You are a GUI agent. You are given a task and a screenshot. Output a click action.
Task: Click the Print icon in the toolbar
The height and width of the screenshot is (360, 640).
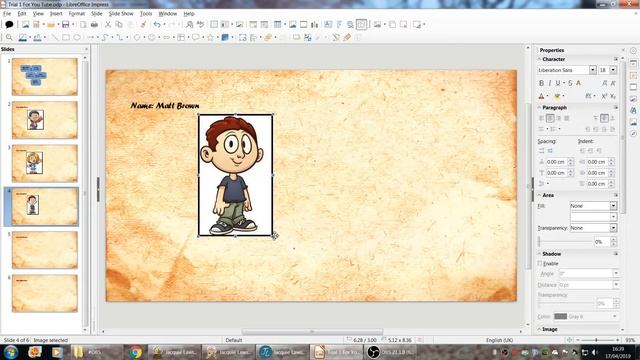[x=94, y=25]
